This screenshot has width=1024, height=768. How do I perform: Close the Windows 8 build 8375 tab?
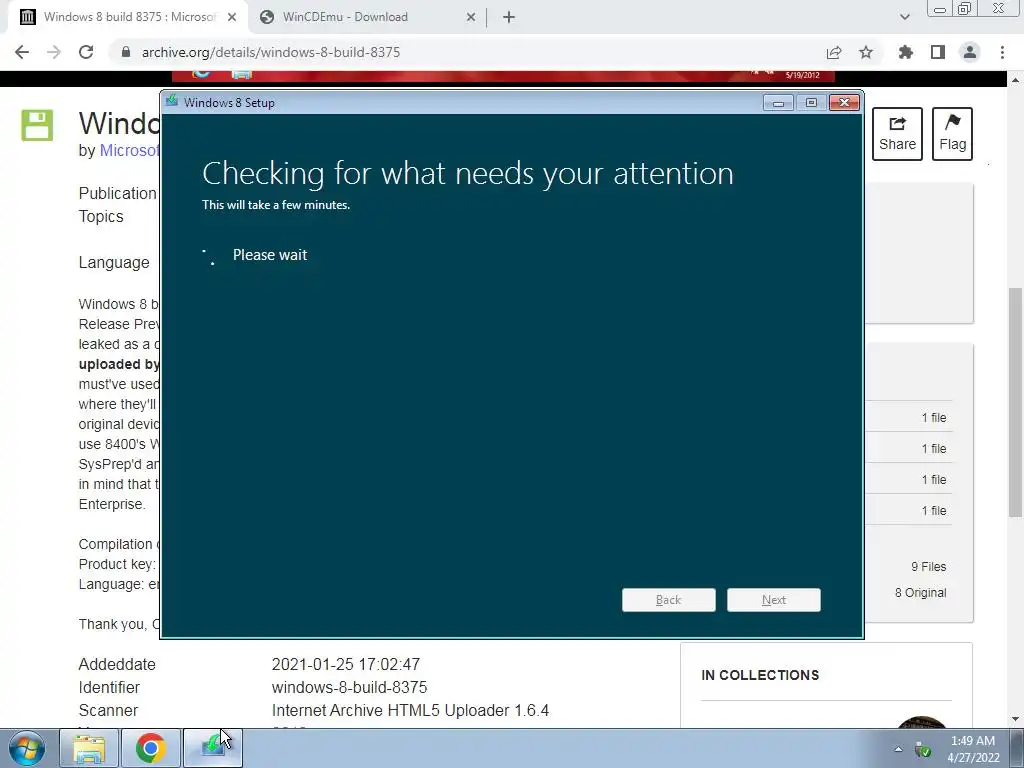[232, 17]
